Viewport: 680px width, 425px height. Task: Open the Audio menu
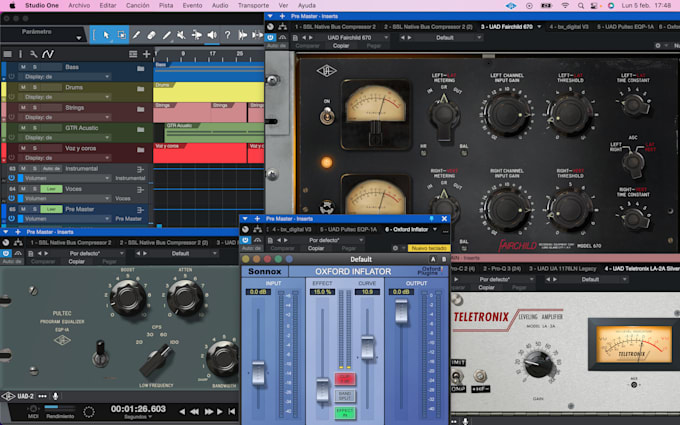pyautogui.click(x=220, y=6)
